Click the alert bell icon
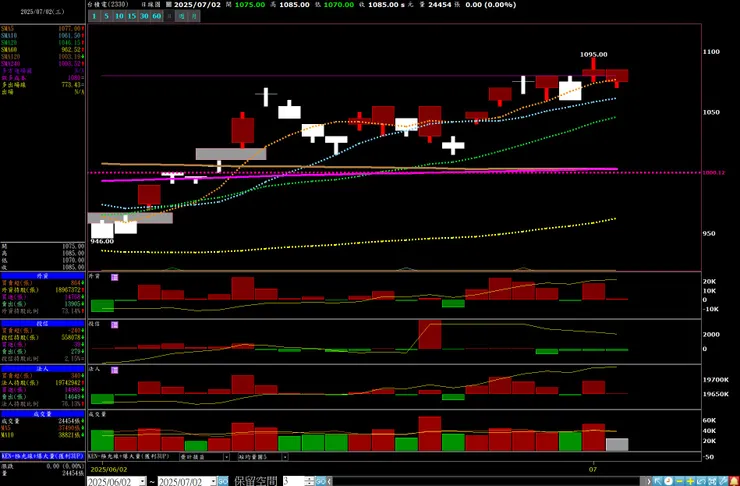 (734, 481)
